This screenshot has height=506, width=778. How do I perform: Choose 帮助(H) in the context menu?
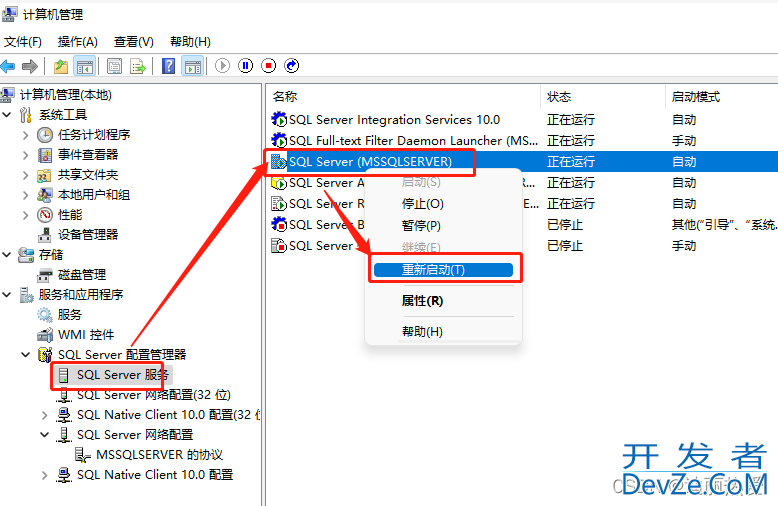coord(422,331)
